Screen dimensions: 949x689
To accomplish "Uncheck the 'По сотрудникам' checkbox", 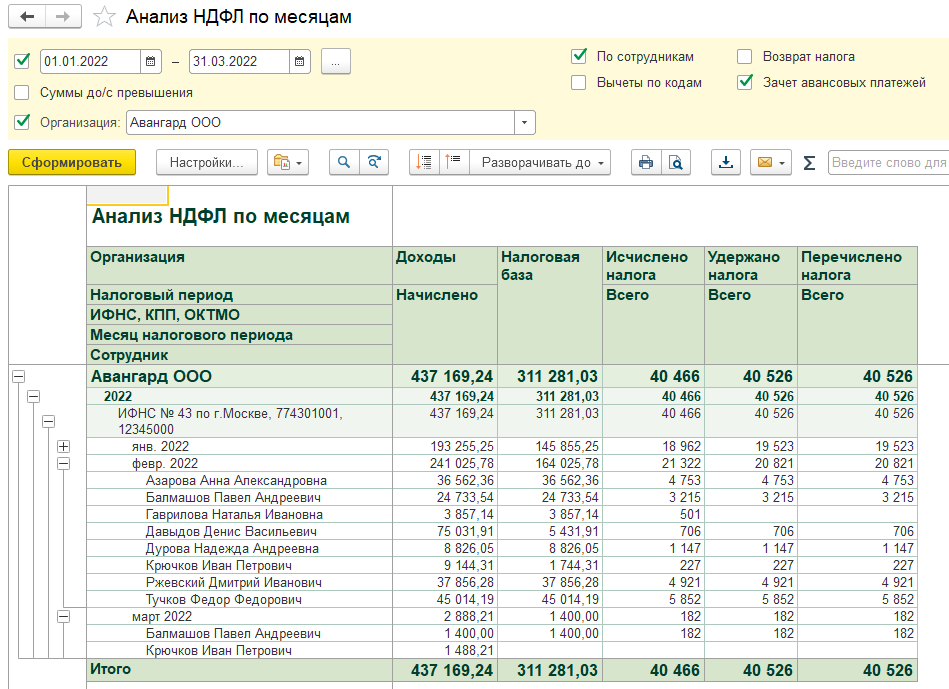I will point(578,57).
